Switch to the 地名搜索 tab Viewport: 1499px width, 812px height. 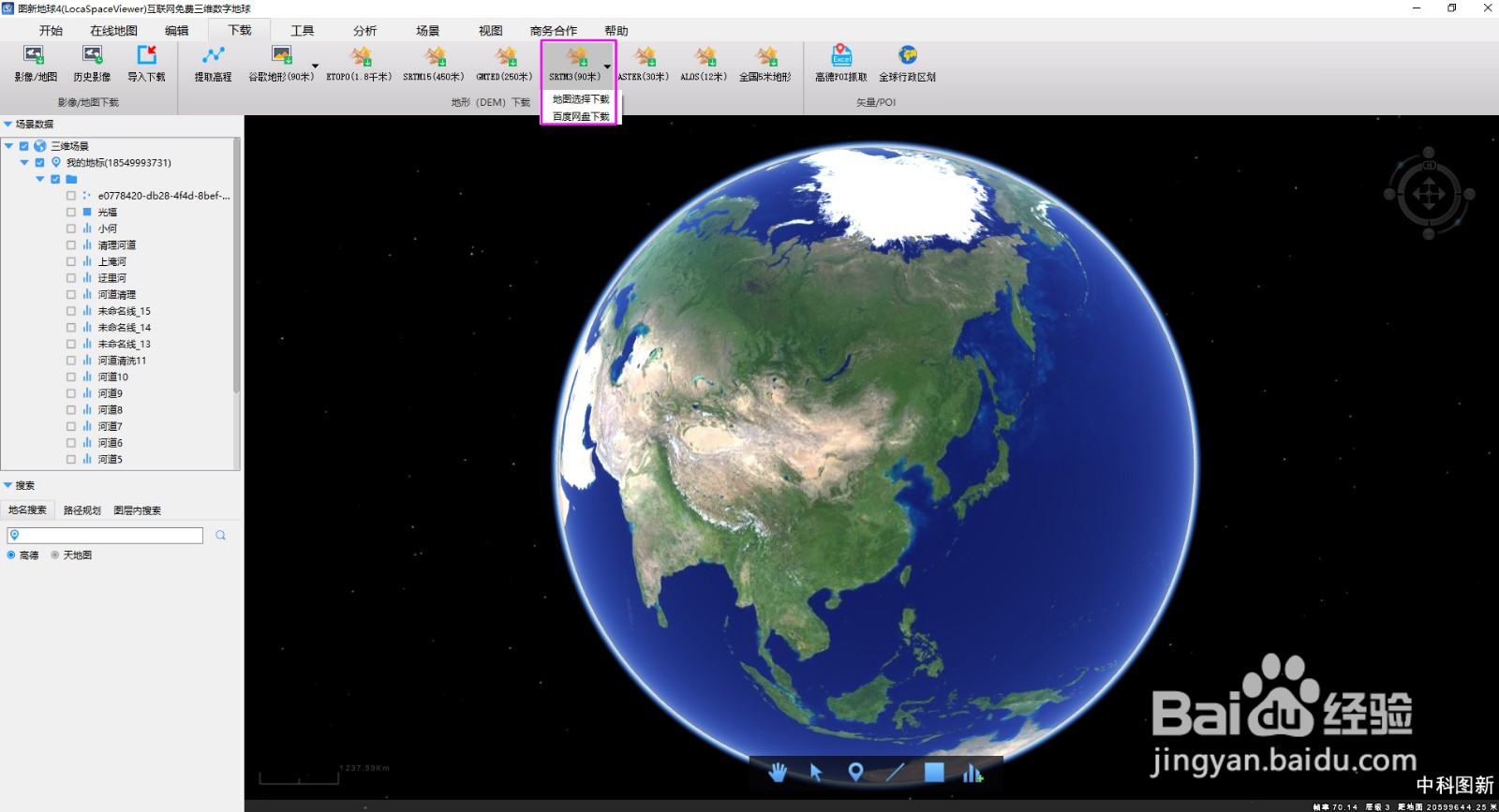coord(27,510)
